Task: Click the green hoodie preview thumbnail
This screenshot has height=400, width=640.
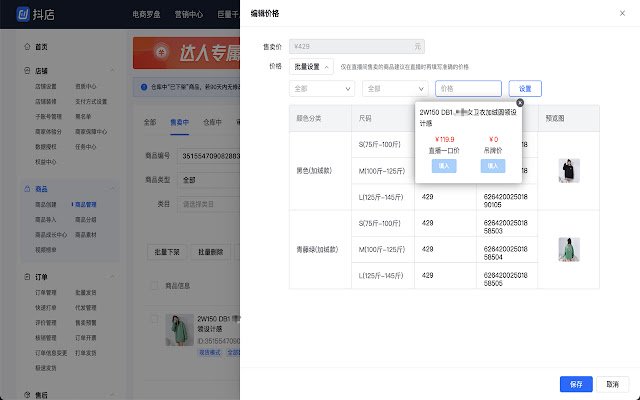Action: tap(569, 249)
